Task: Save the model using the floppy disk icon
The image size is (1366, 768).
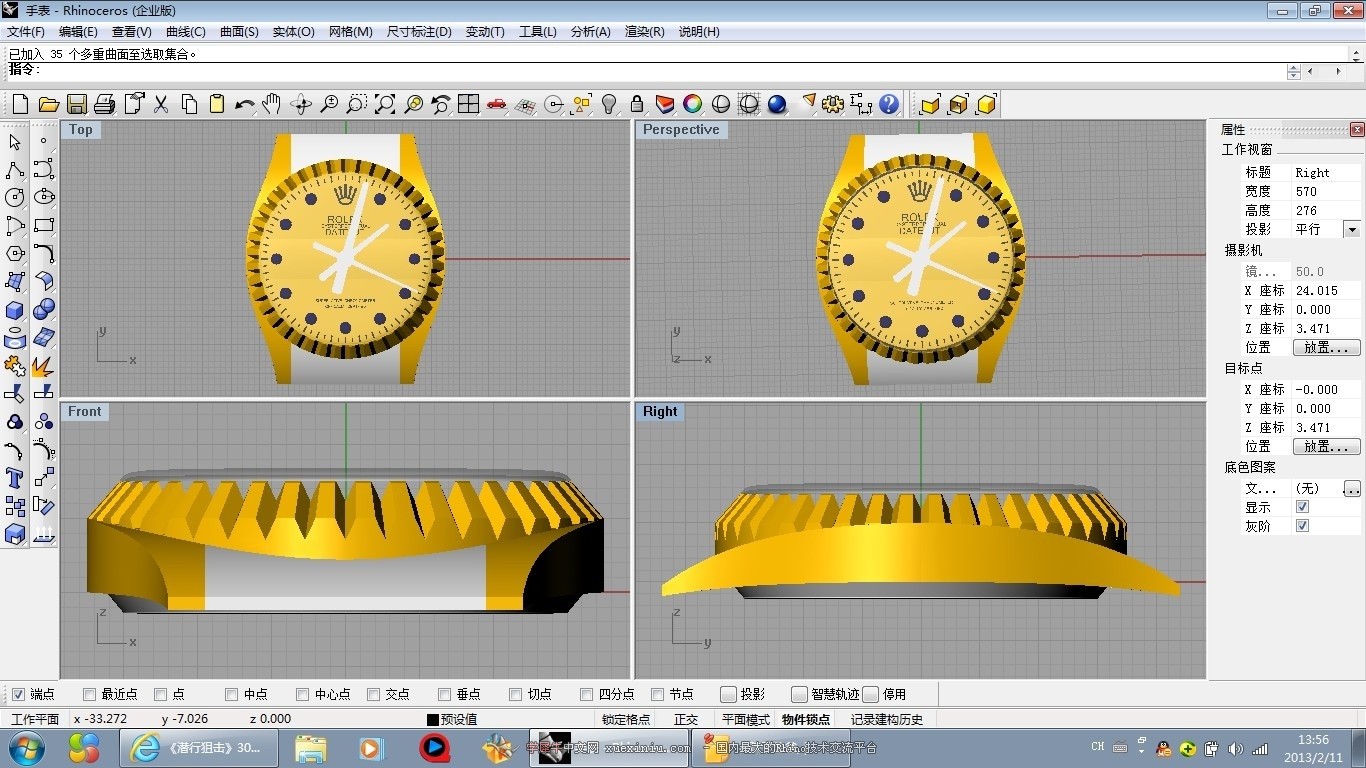Action: (x=76, y=104)
